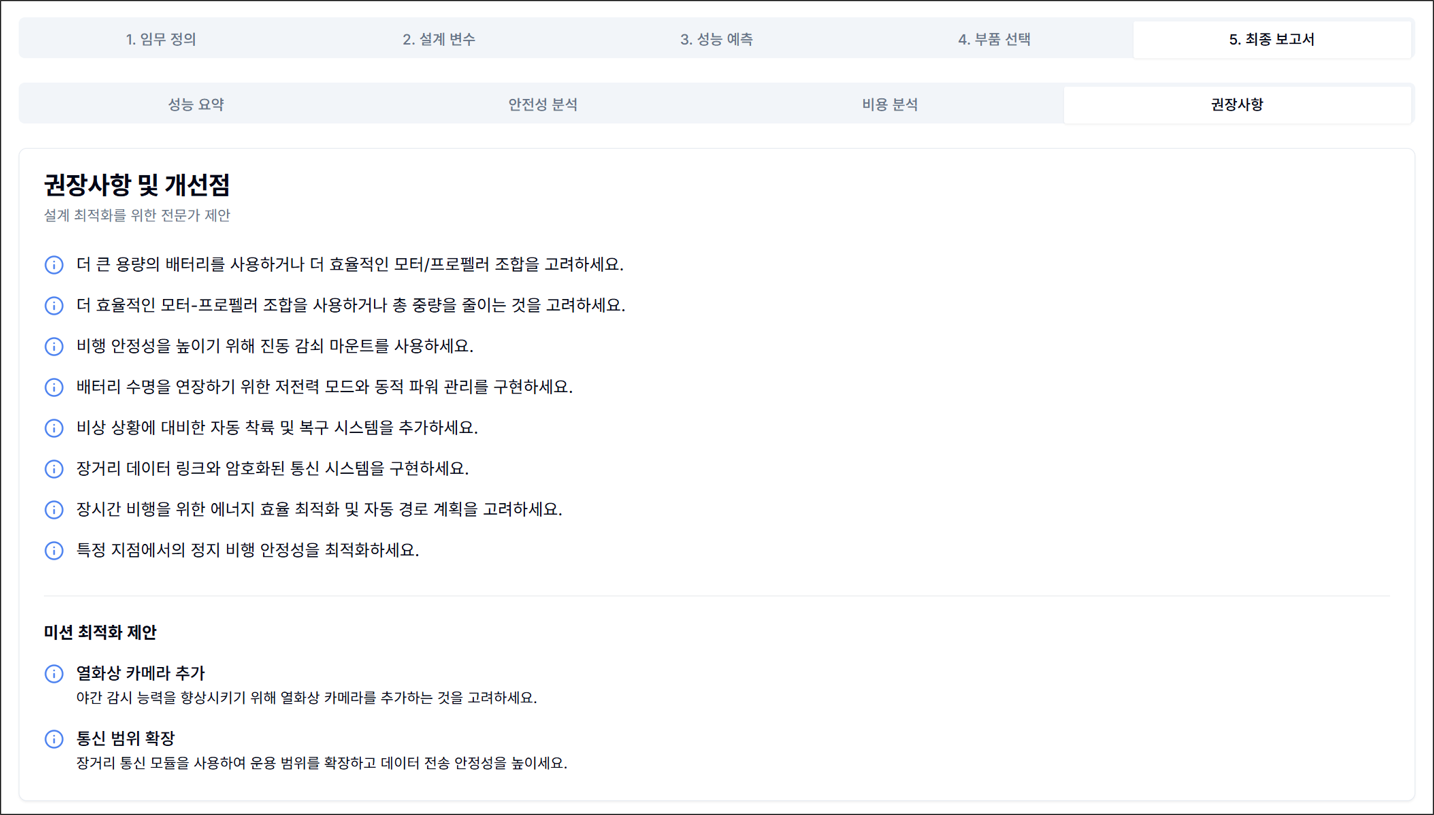Switch to the 성능 요약 tab
This screenshot has height=815, width=1434.
pyautogui.click(x=193, y=103)
